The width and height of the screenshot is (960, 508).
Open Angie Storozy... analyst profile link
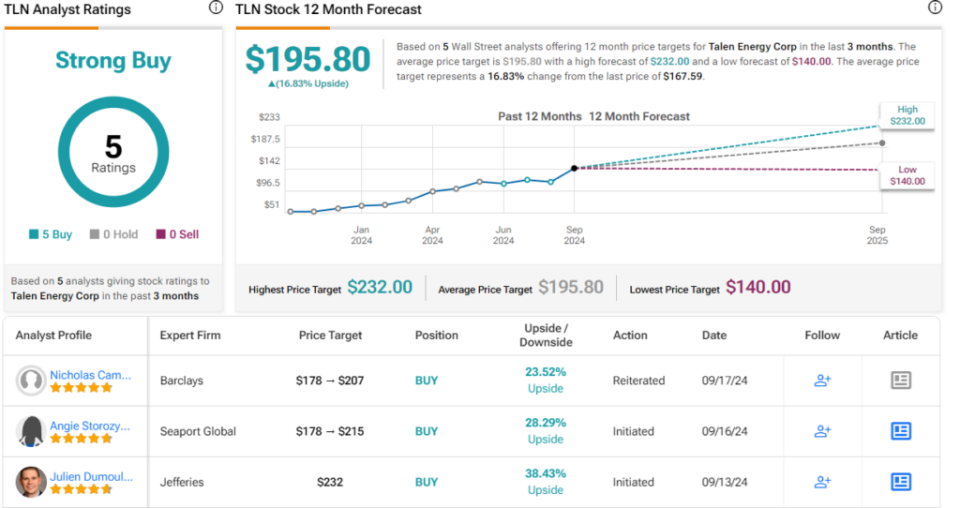[90, 425]
